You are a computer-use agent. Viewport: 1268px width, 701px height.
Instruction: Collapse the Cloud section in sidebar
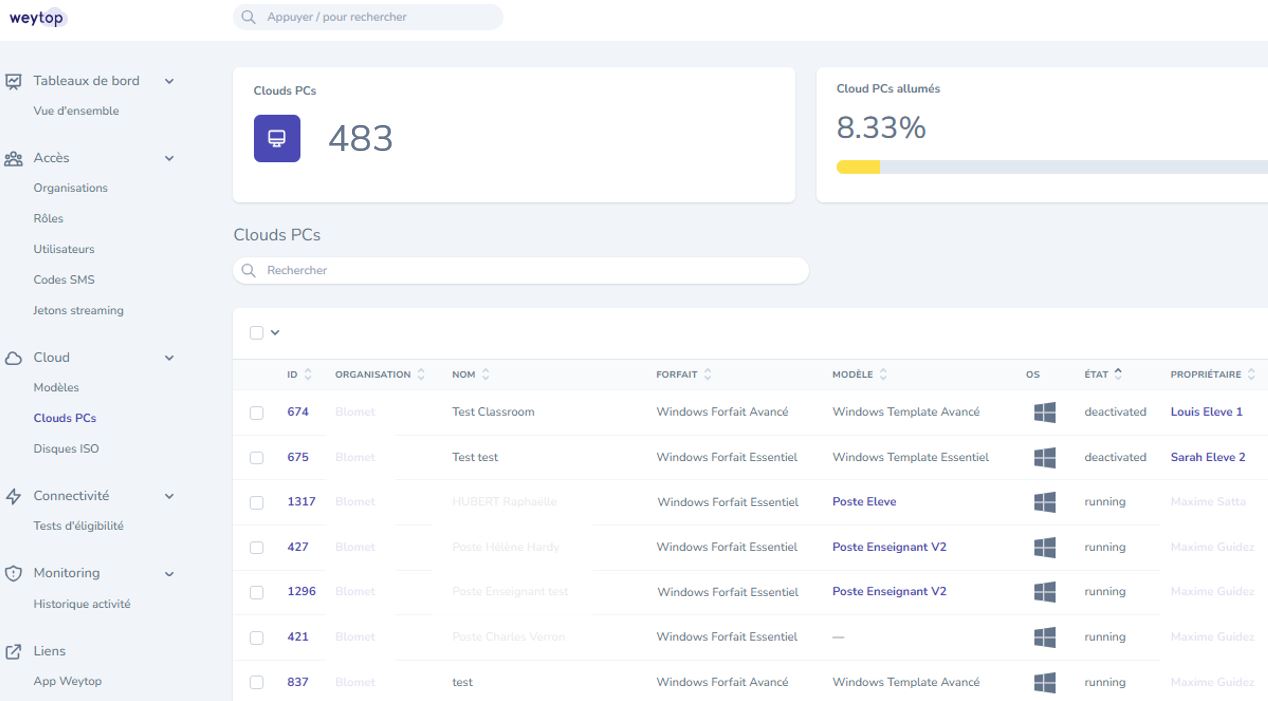tap(168, 357)
